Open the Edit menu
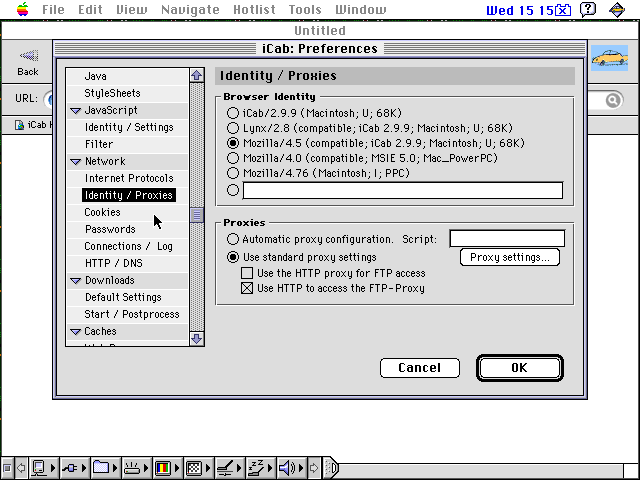 click(90, 9)
